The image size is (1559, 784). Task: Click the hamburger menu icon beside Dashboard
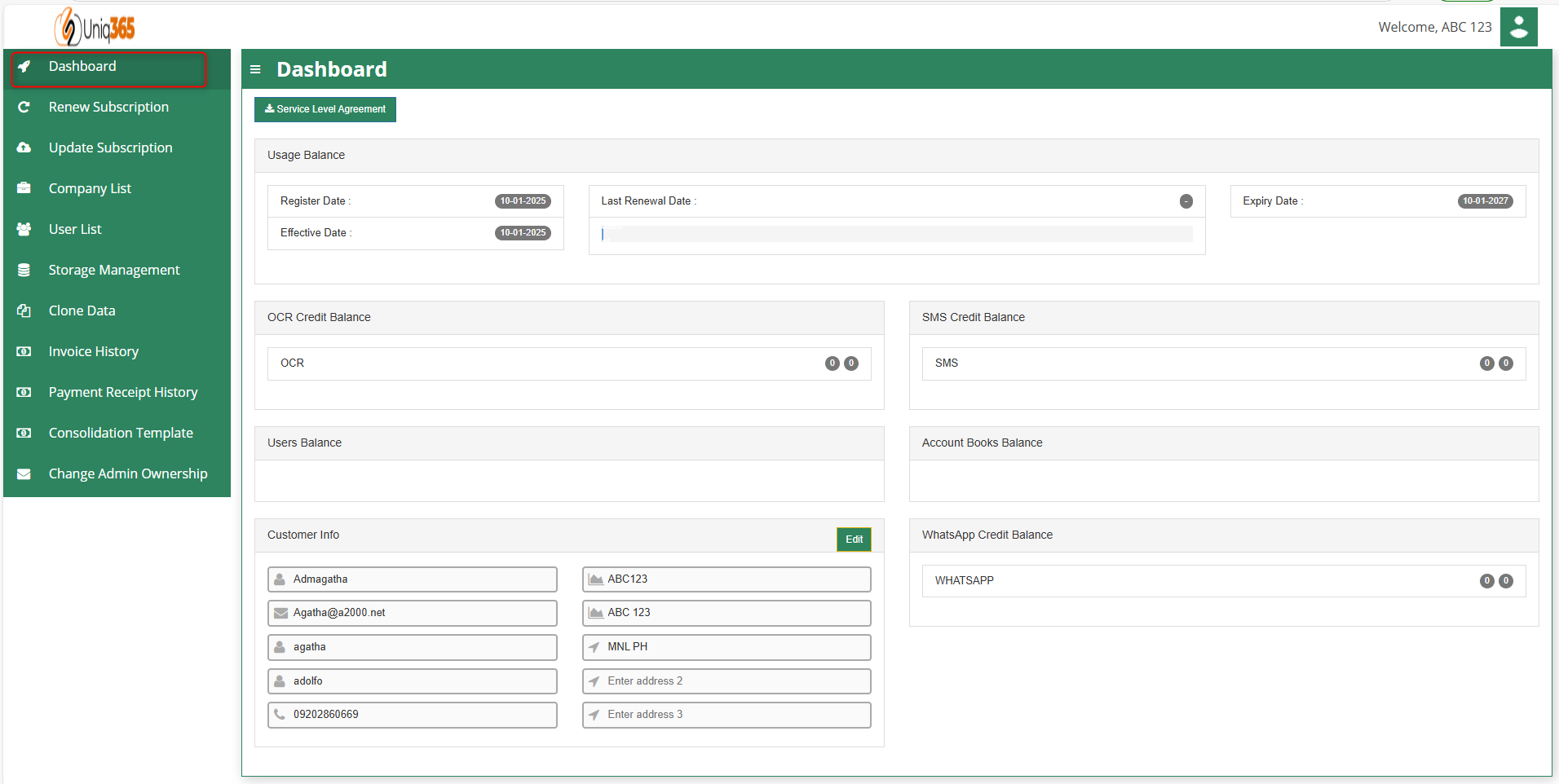point(255,70)
